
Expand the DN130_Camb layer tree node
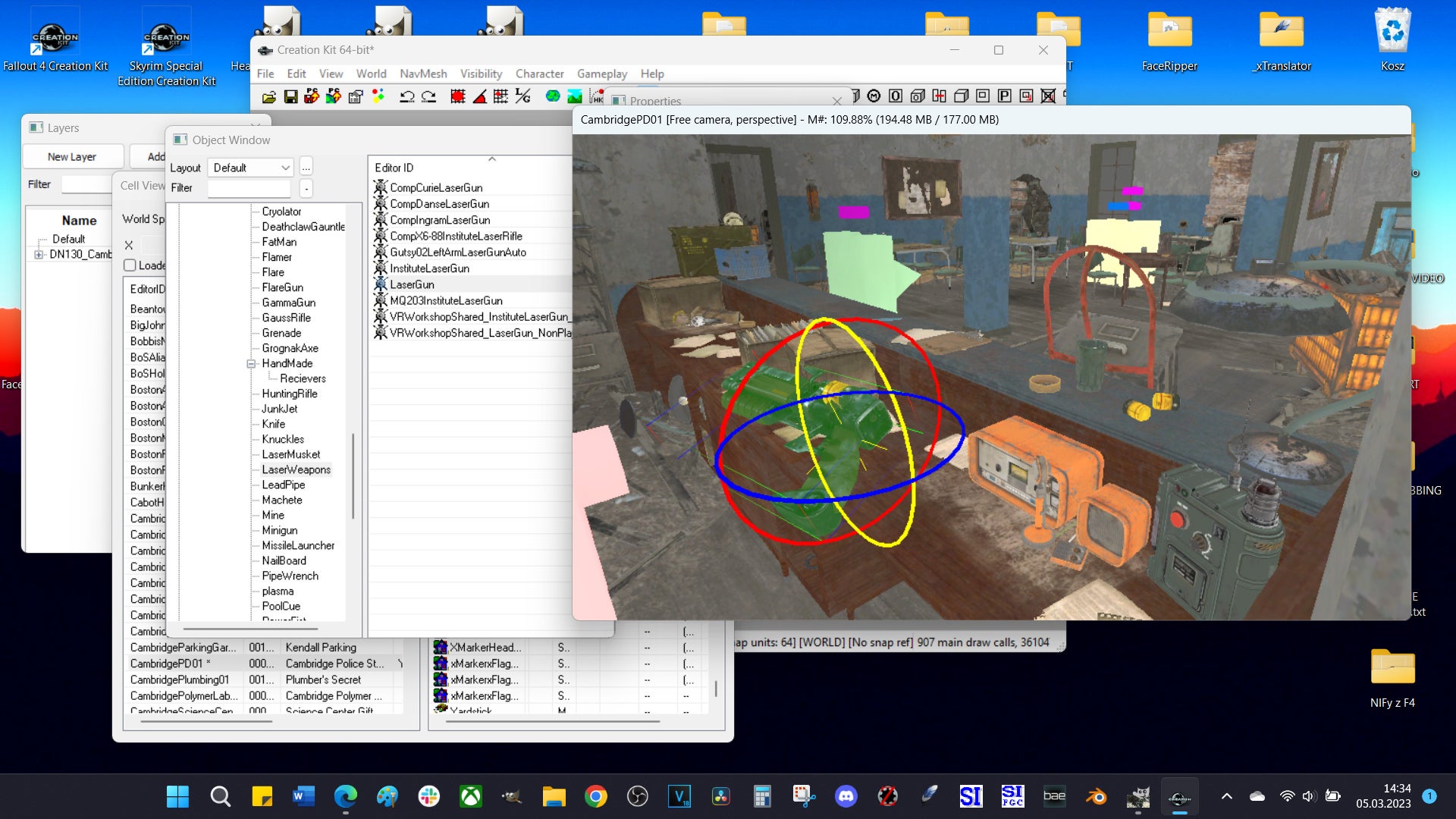(39, 255)
